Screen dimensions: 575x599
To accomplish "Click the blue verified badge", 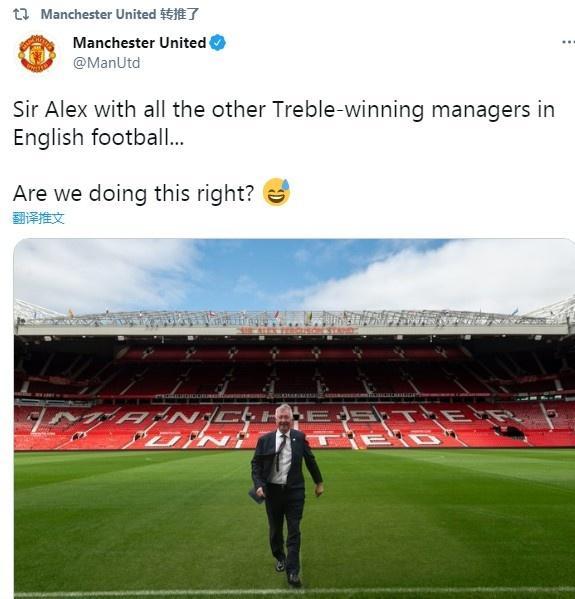I will point(217,42).
